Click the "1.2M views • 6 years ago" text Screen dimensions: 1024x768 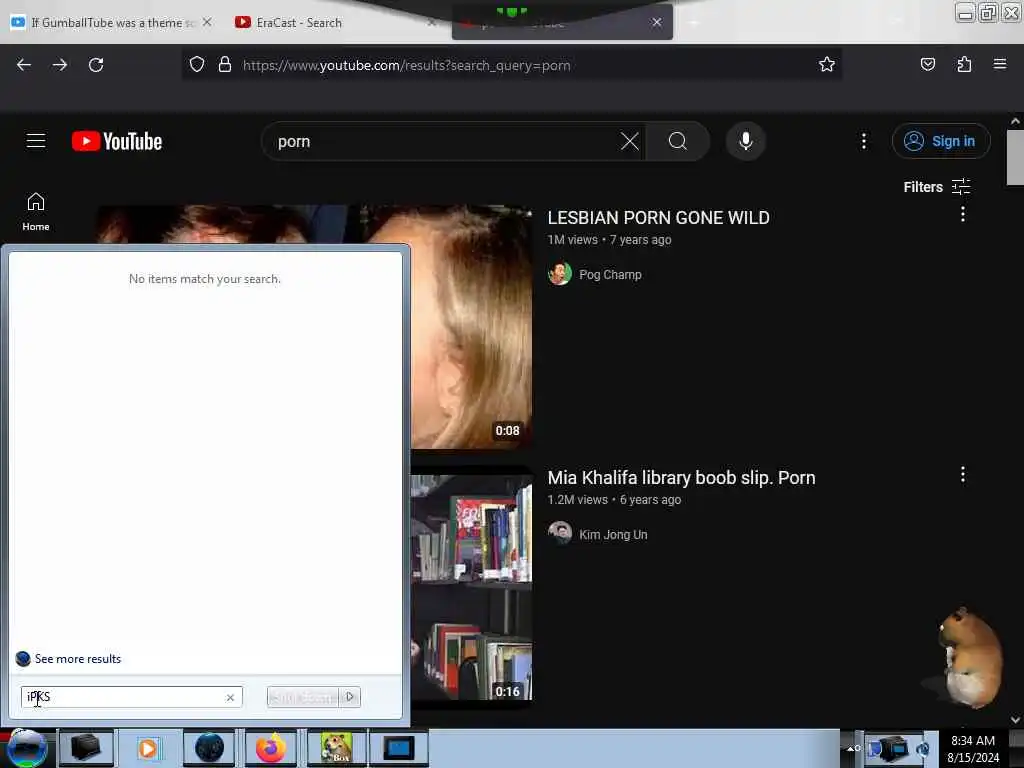(x=614, y=500)
